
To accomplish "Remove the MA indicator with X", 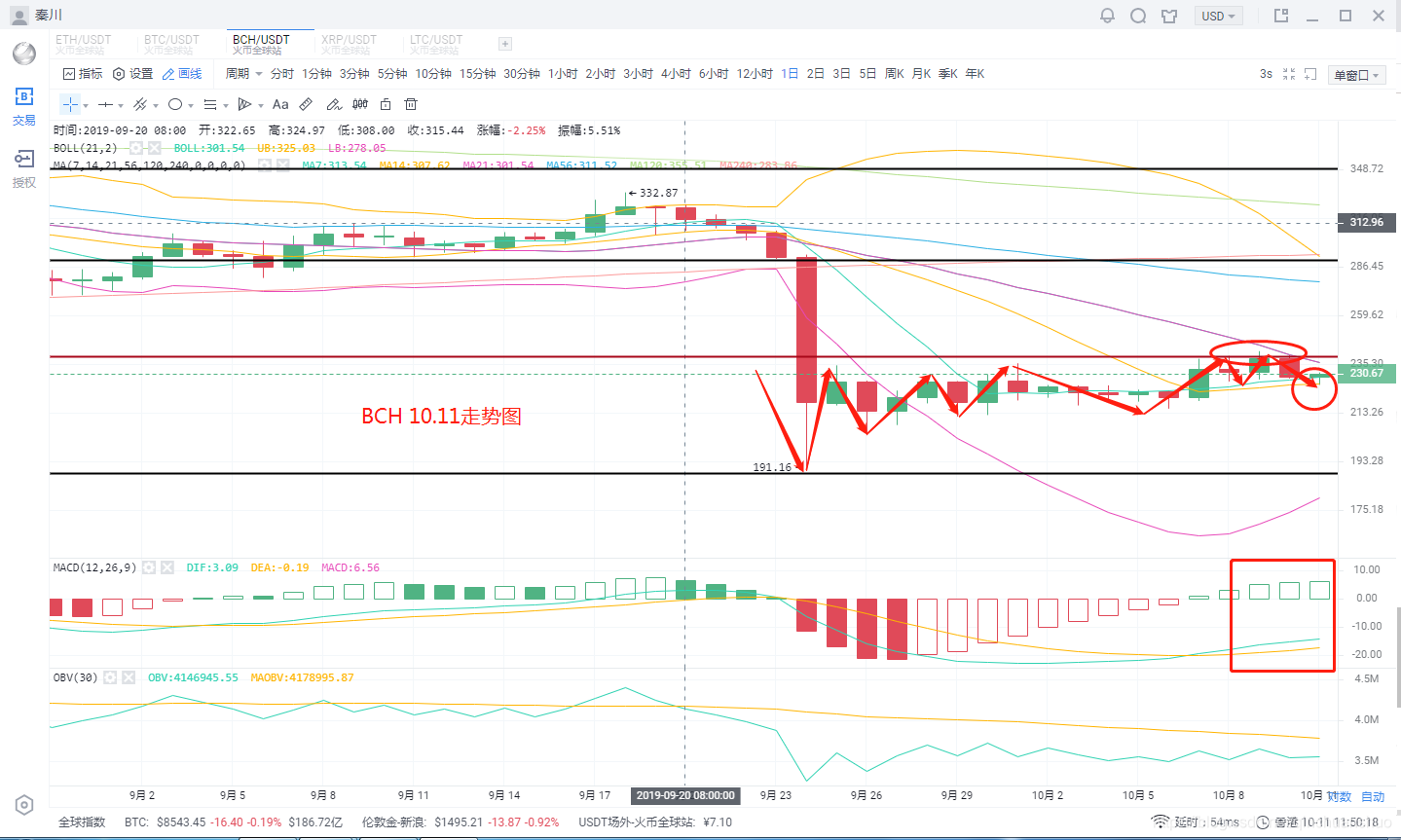I will [282, 165].
